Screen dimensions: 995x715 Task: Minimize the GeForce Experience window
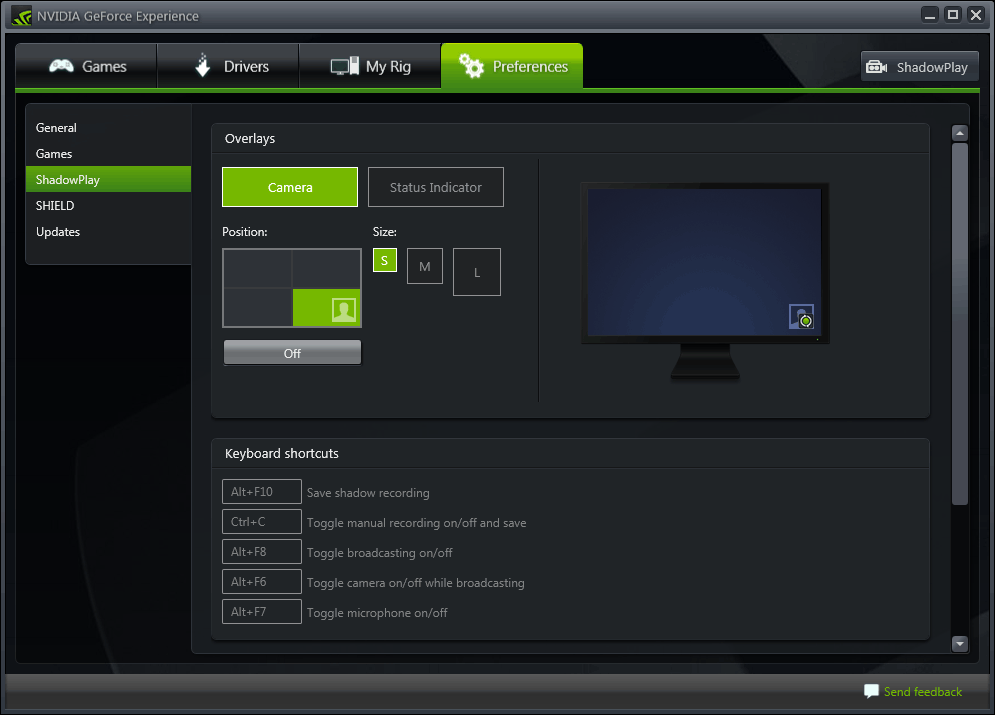tap(930, 15)
